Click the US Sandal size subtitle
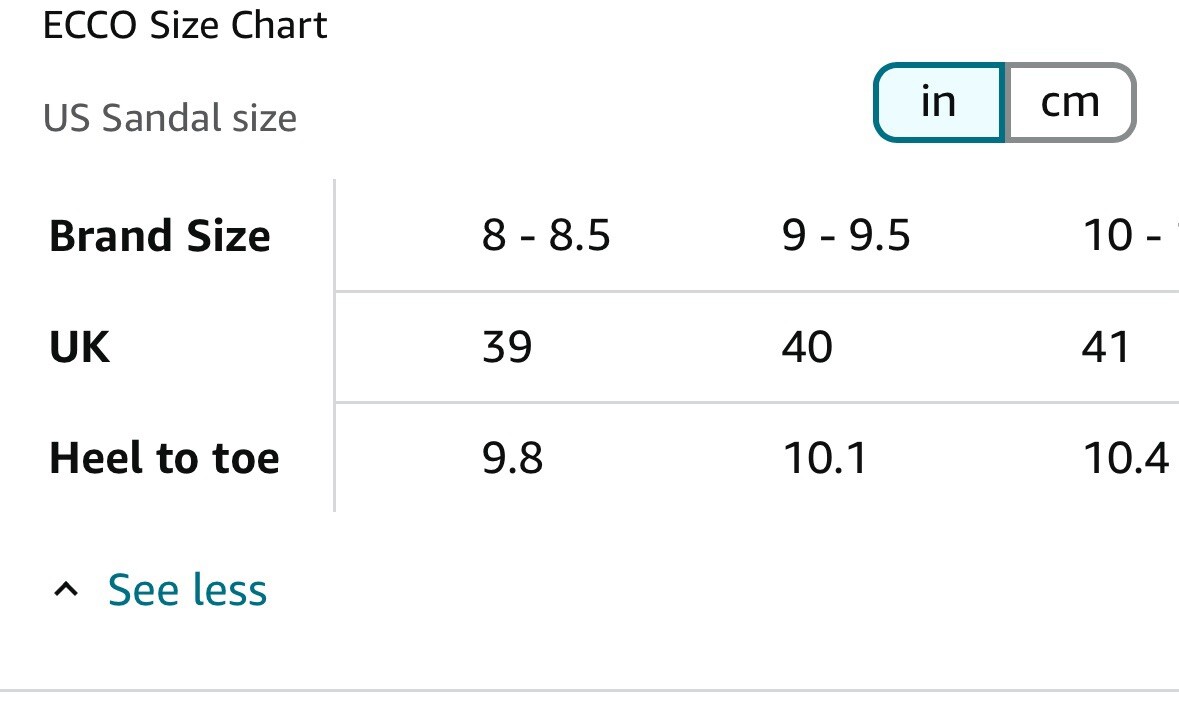The height and width of the screenshot is (712, 1179). 170,118
